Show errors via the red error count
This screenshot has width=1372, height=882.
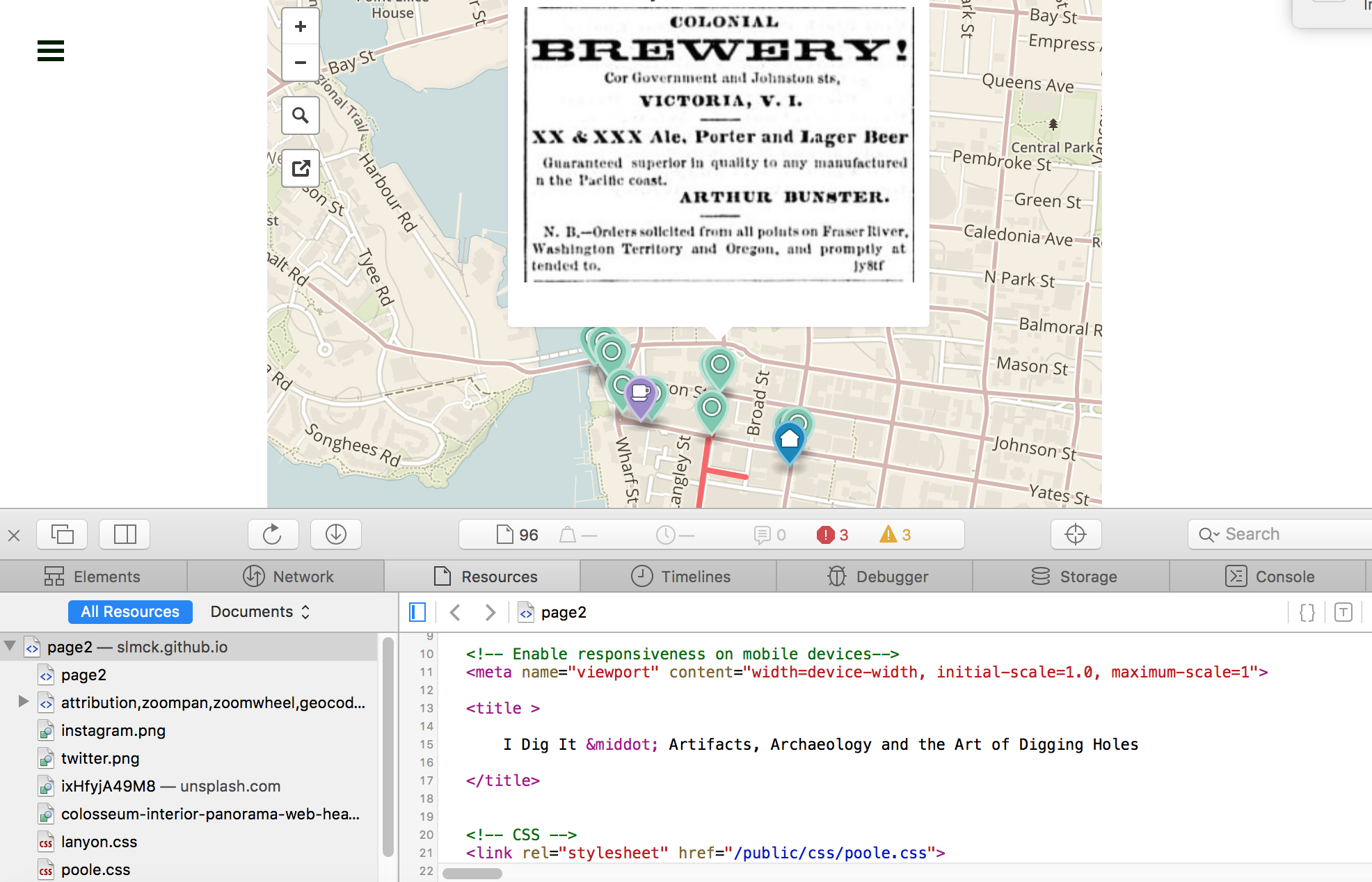[833, 535]
